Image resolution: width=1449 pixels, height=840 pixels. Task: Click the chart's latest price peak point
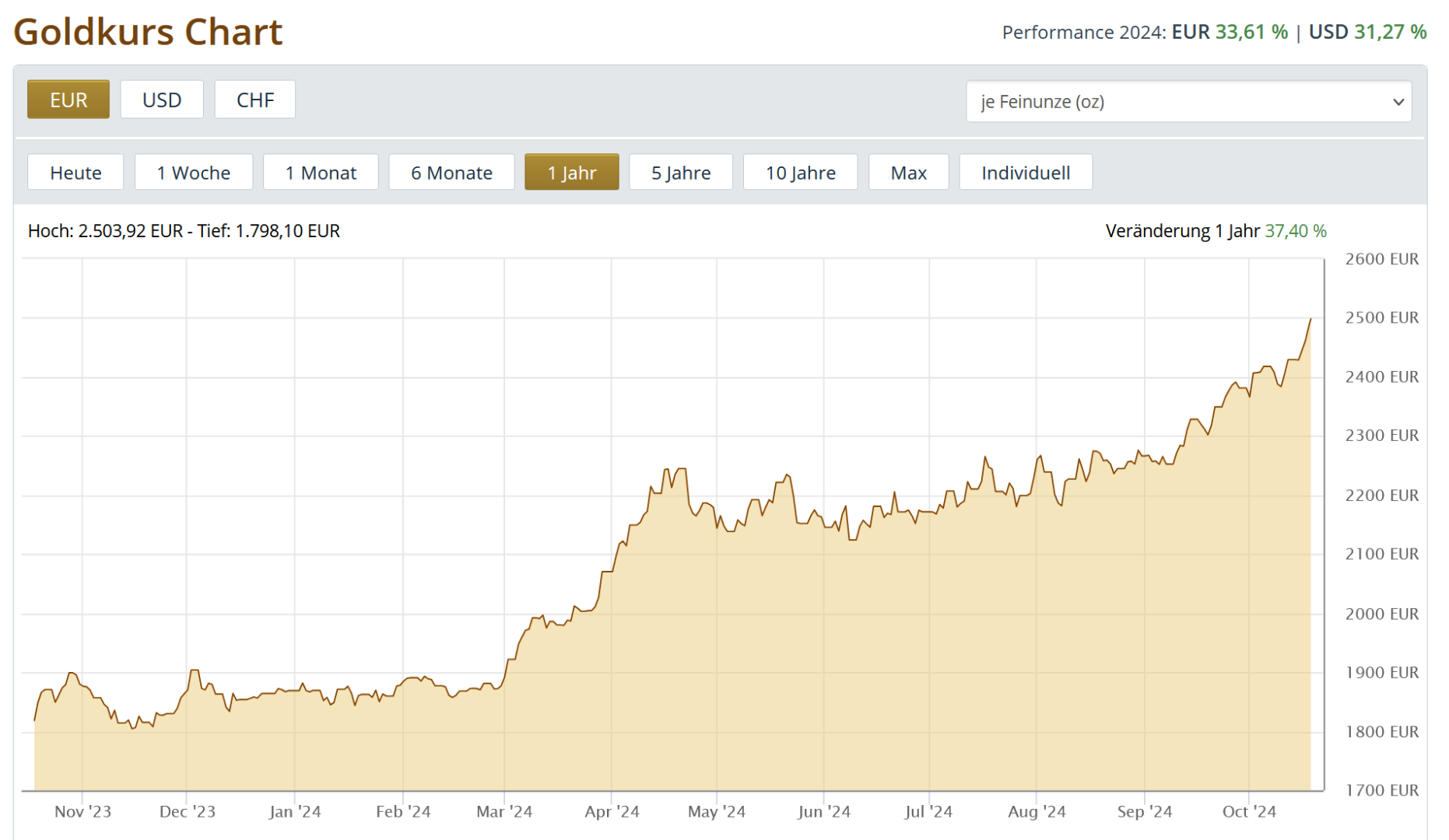click(x=1310, y=319)
